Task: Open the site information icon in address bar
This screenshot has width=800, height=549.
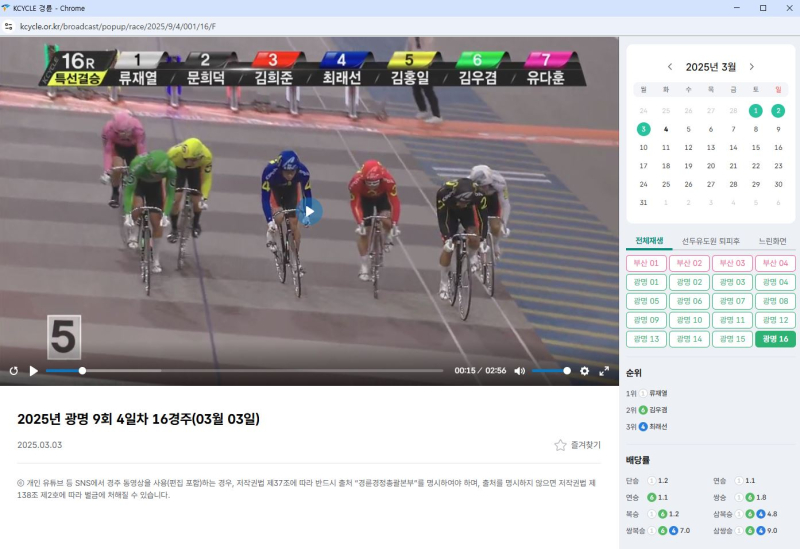Action: pyautogui.click(x=9, y=27)
